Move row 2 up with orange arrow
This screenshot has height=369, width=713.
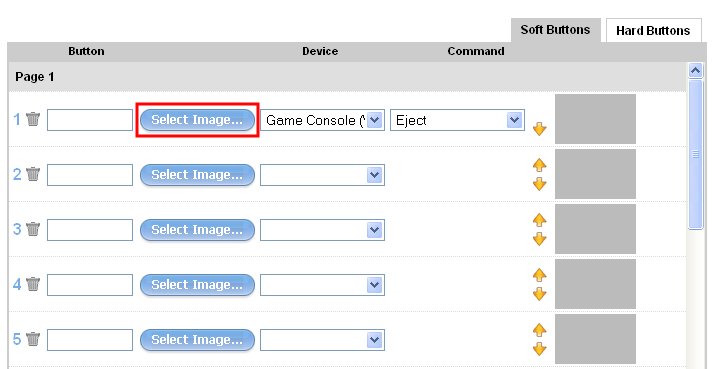[x=539, y=165]
